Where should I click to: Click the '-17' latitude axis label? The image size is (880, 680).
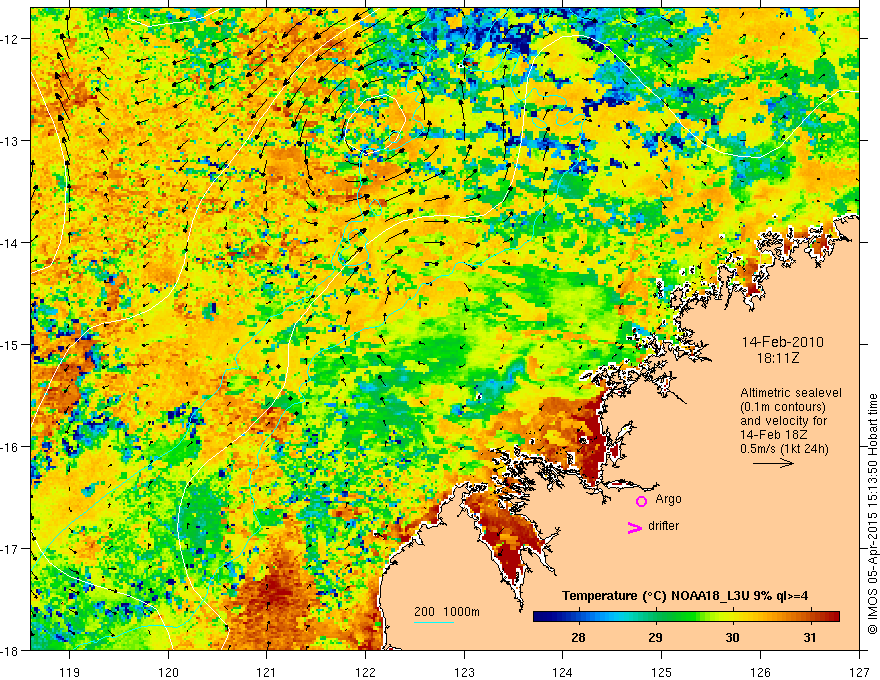(10, 549)
